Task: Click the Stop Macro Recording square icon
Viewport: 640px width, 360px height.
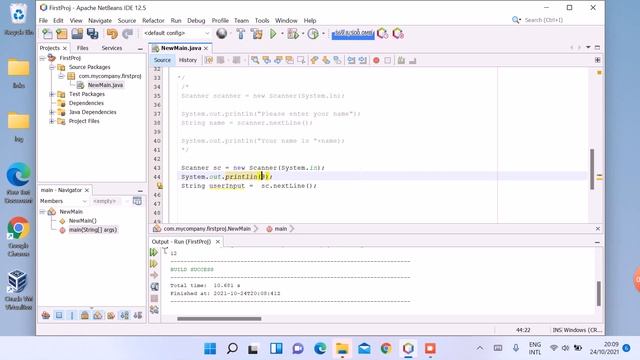Action: coord(388,60)
